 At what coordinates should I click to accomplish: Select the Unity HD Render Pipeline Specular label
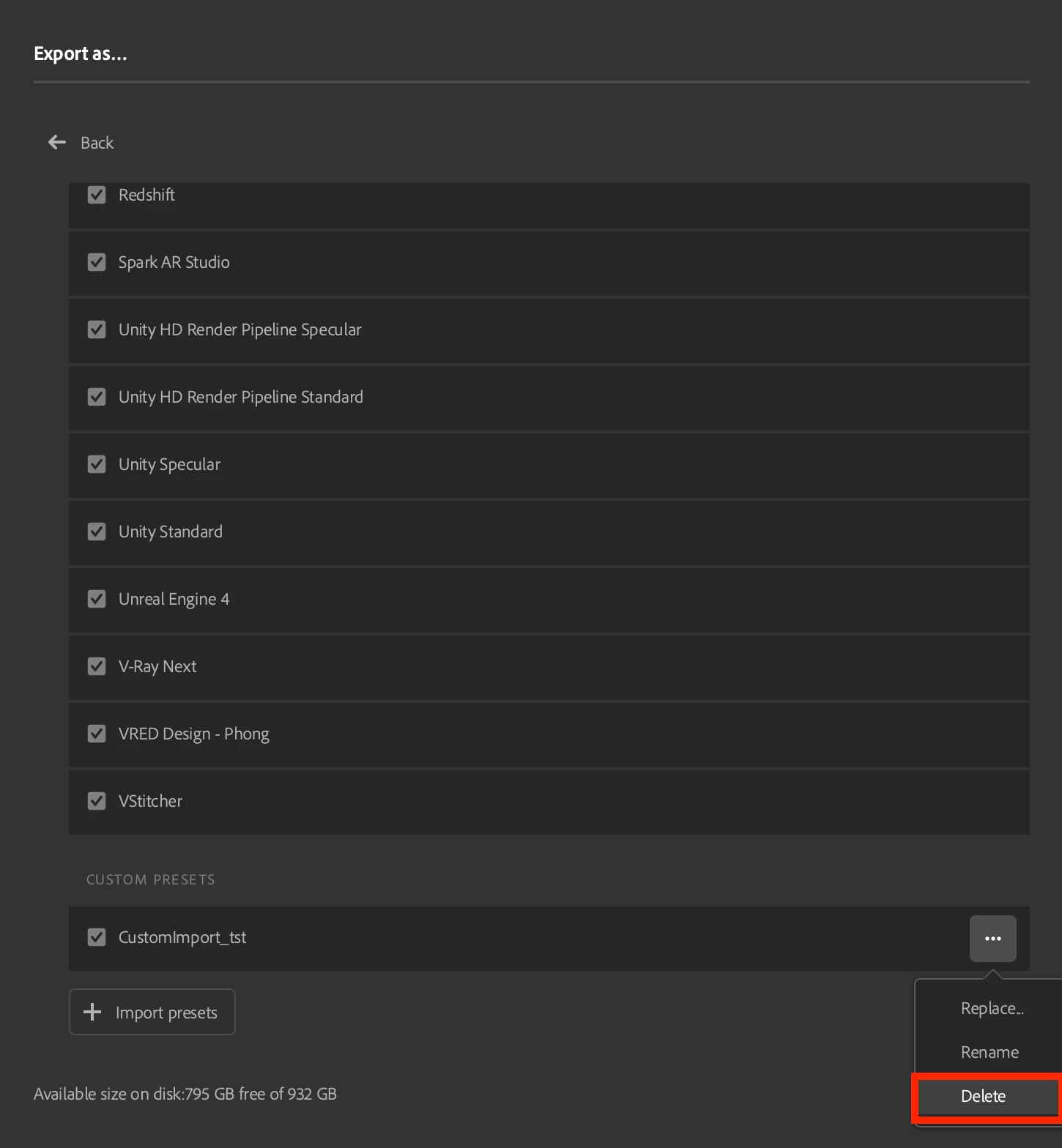pyautogui.click(x=239, y=329)
